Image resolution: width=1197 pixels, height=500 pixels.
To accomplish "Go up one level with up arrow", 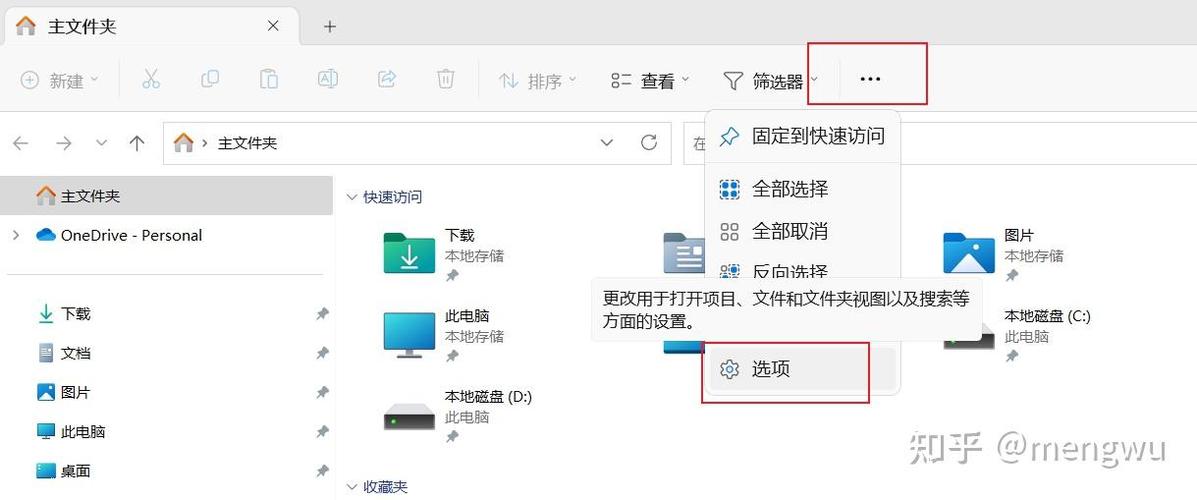I will 137,143.
